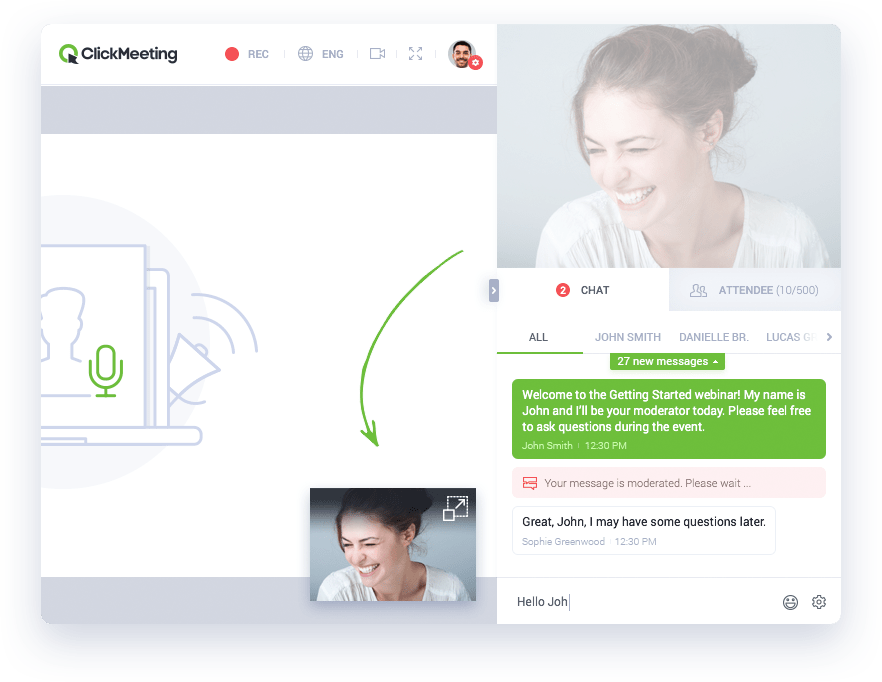Viewport: 882px width, 682px height.
Task: Open the emoji picker
Action: click(x=790, y=602)
